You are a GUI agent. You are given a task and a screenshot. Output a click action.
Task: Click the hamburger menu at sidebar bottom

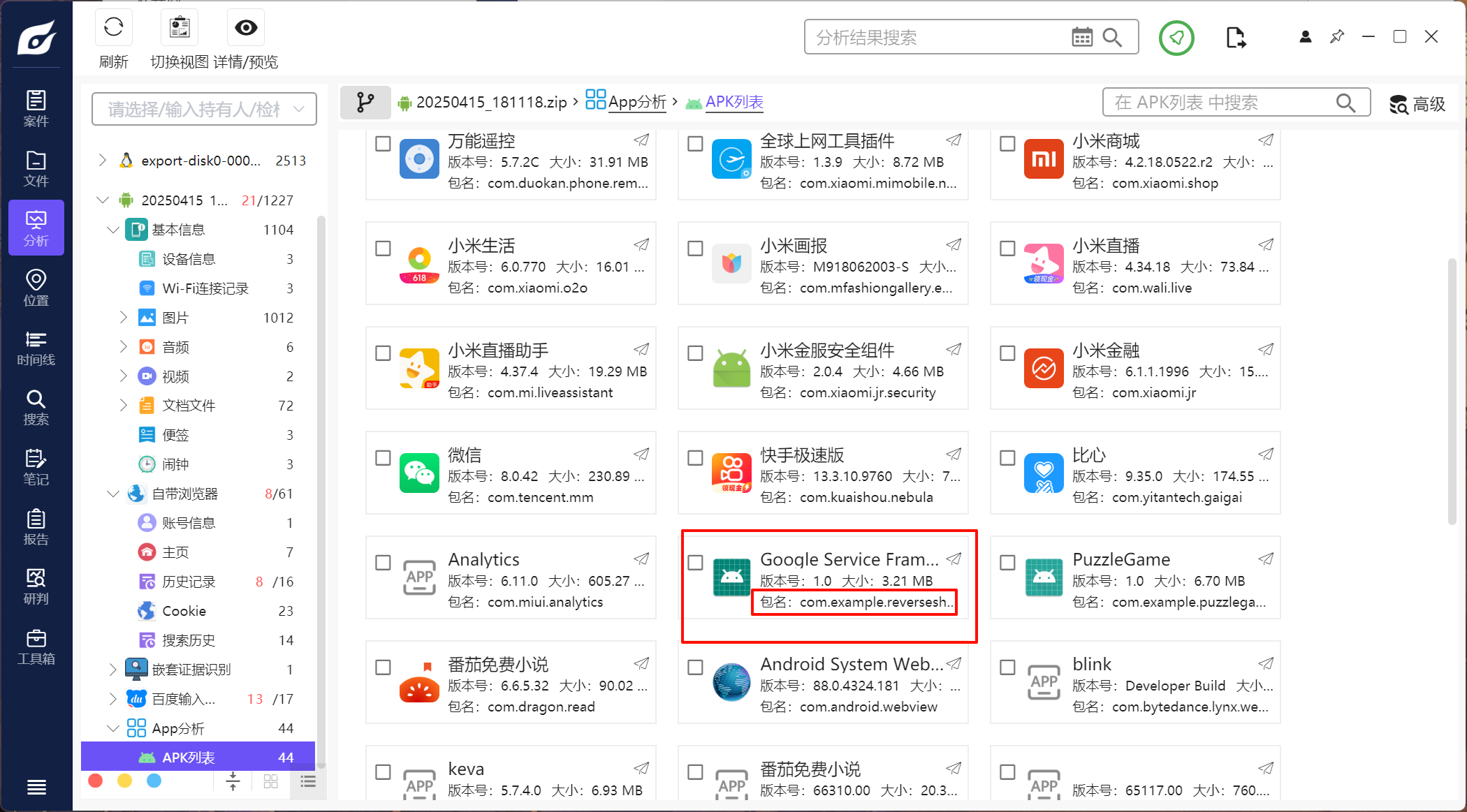[36, 788]
